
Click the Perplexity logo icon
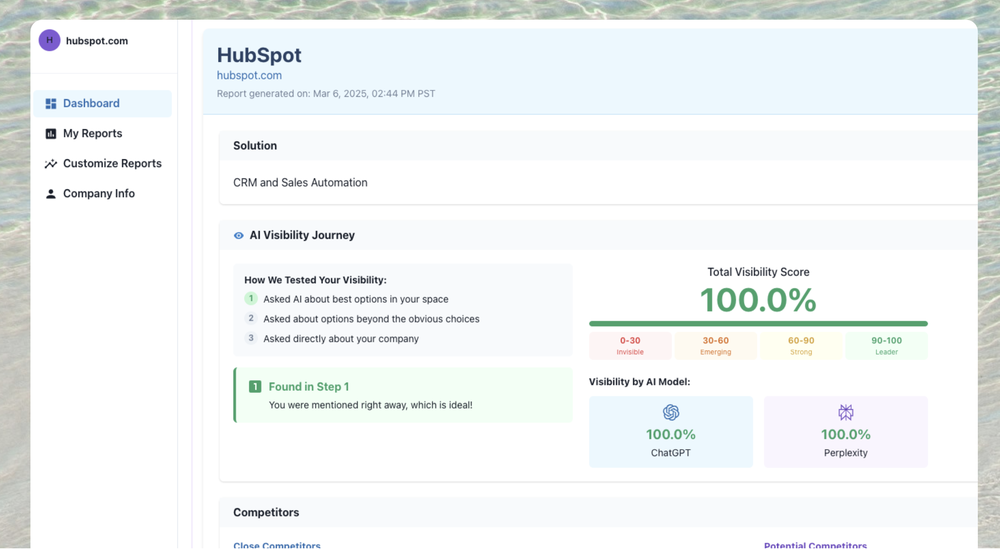[x=846, y=412]
